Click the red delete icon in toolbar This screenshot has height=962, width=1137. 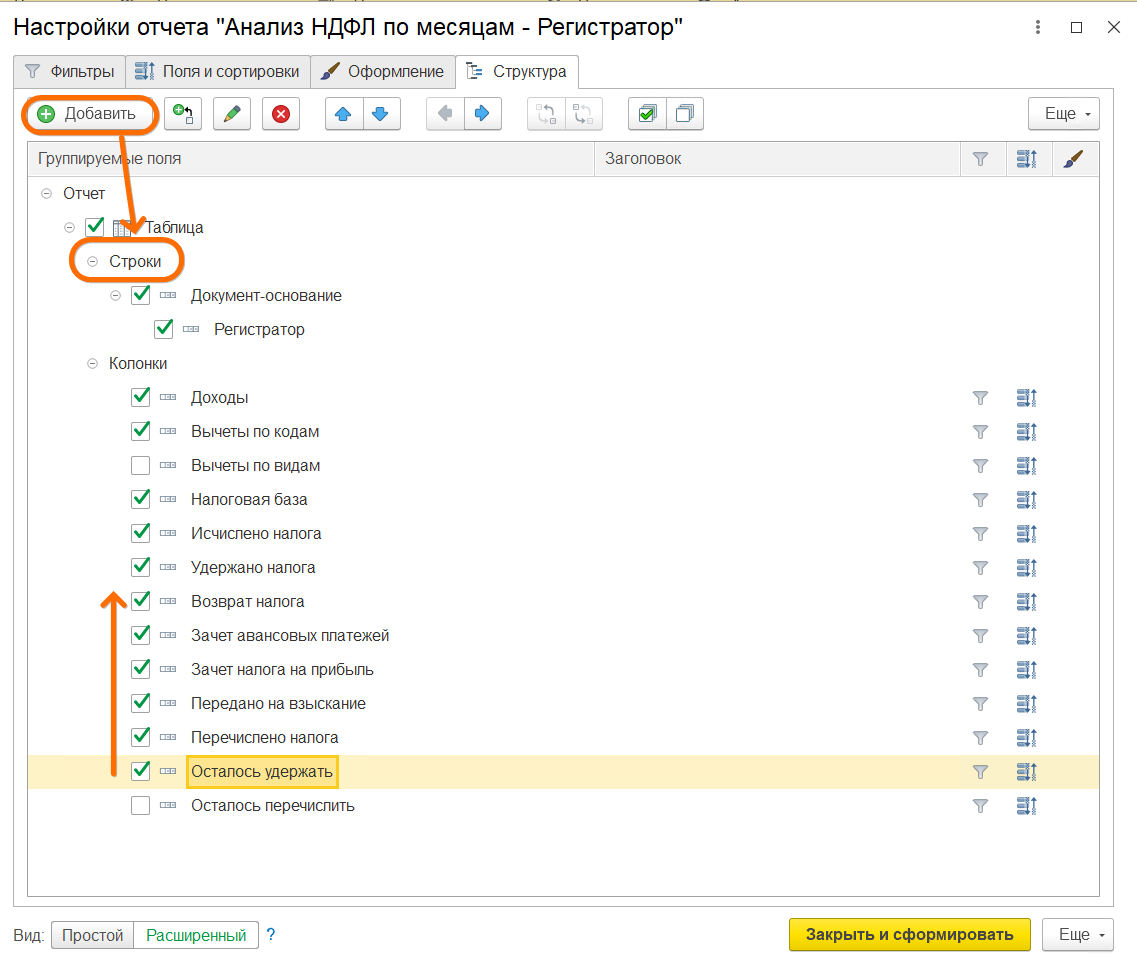tap(281, 114)
